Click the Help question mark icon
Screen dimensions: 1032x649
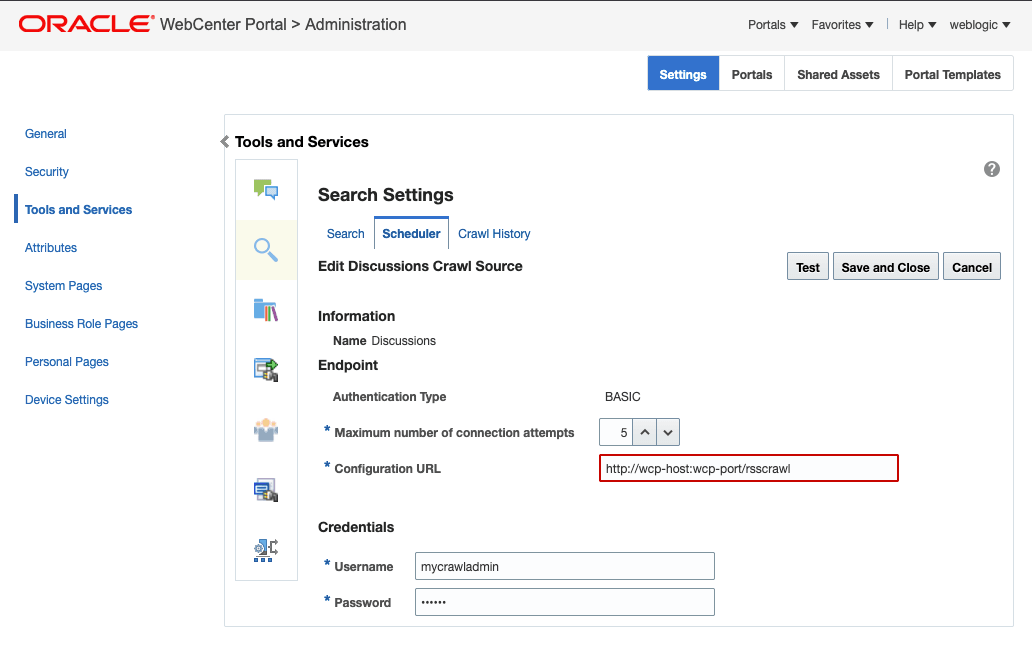992,169
